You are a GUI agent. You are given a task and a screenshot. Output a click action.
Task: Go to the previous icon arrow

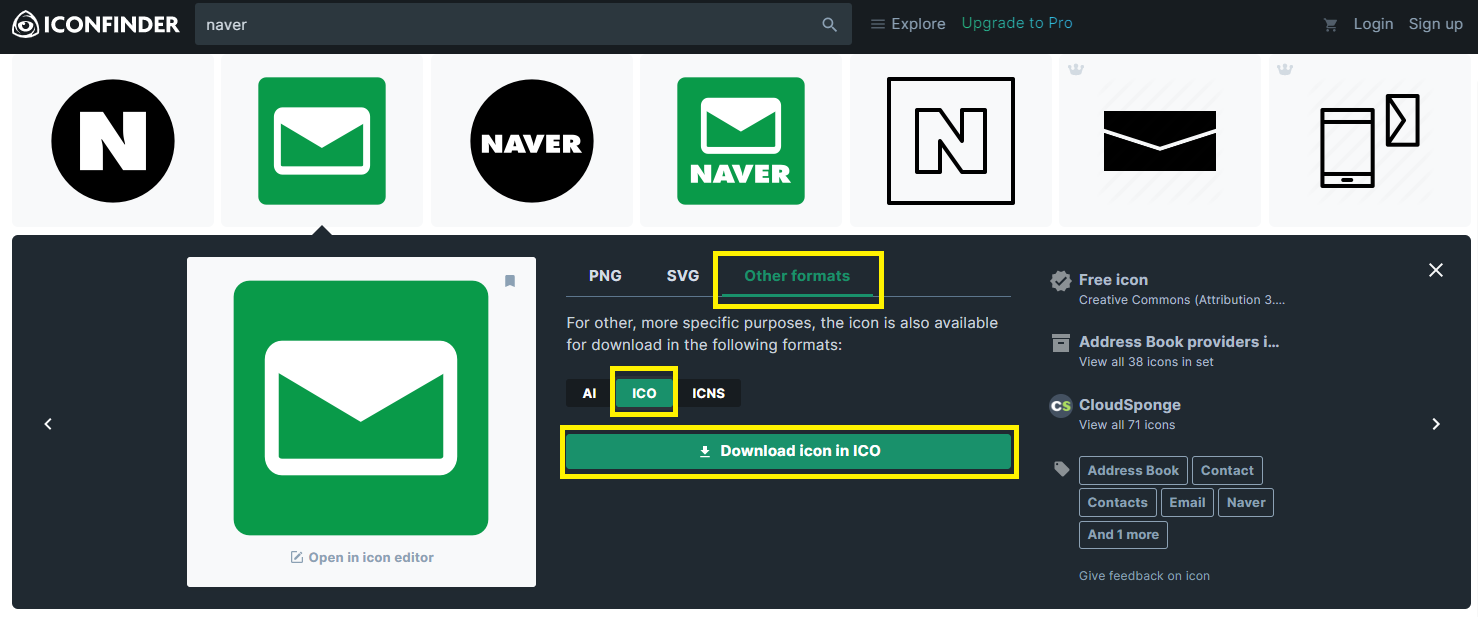tap(48, 424)
